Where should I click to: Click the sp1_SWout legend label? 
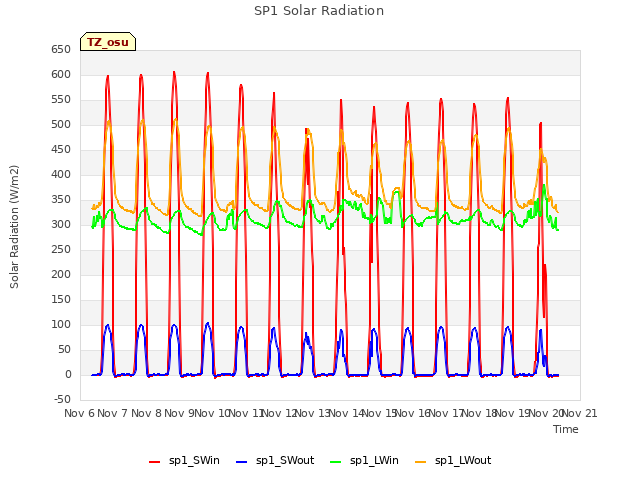[x=285, y=461]
